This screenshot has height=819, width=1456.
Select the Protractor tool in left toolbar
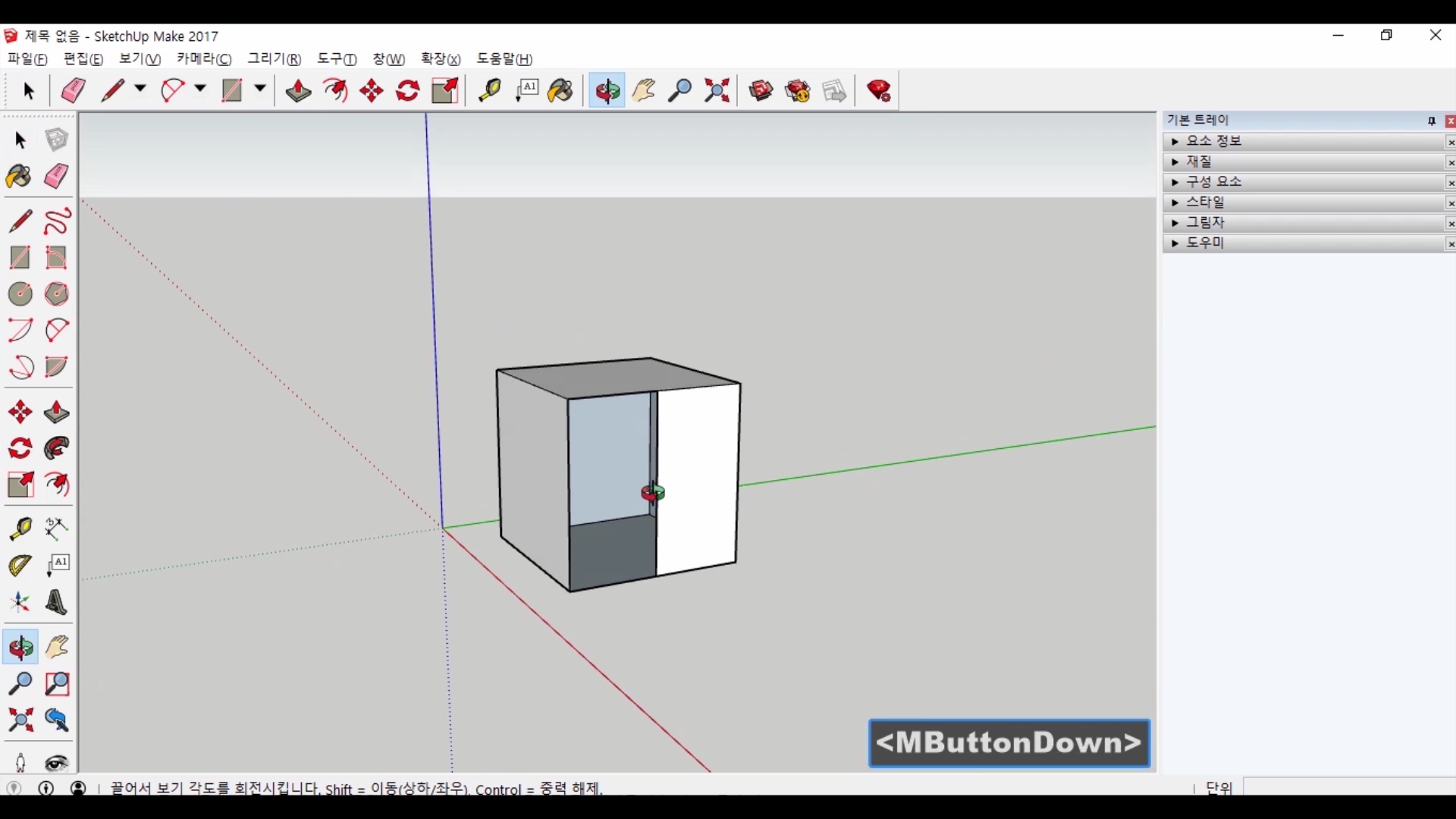click(20, 565)
